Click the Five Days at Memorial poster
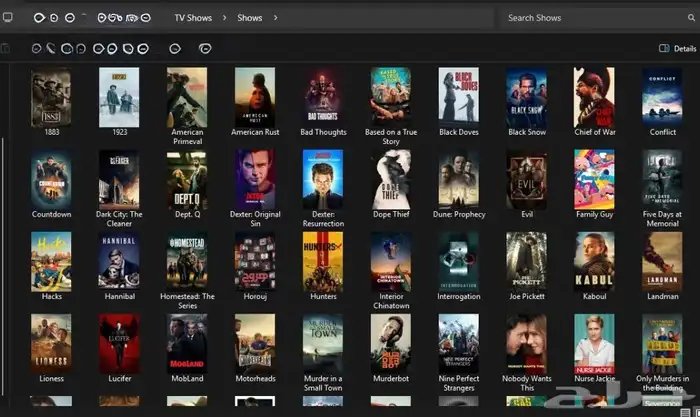Screen dimensions: 700x417 (x=662, y=179)
